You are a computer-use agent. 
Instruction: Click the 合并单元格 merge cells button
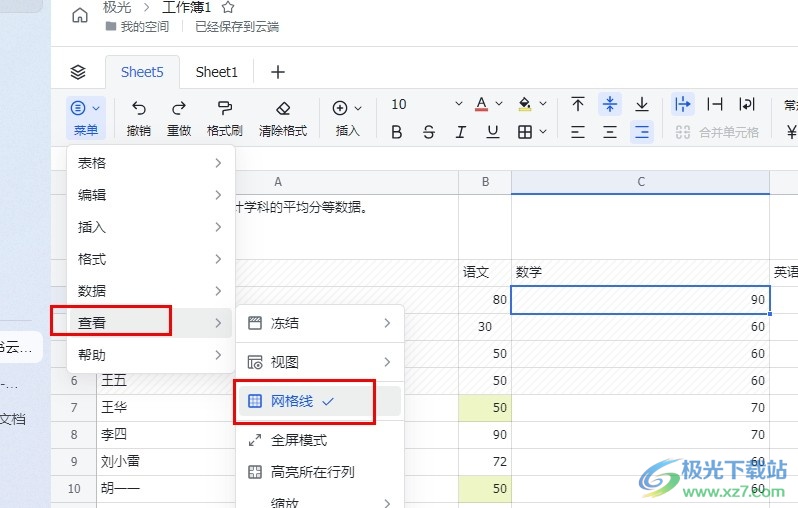(717, 132)
